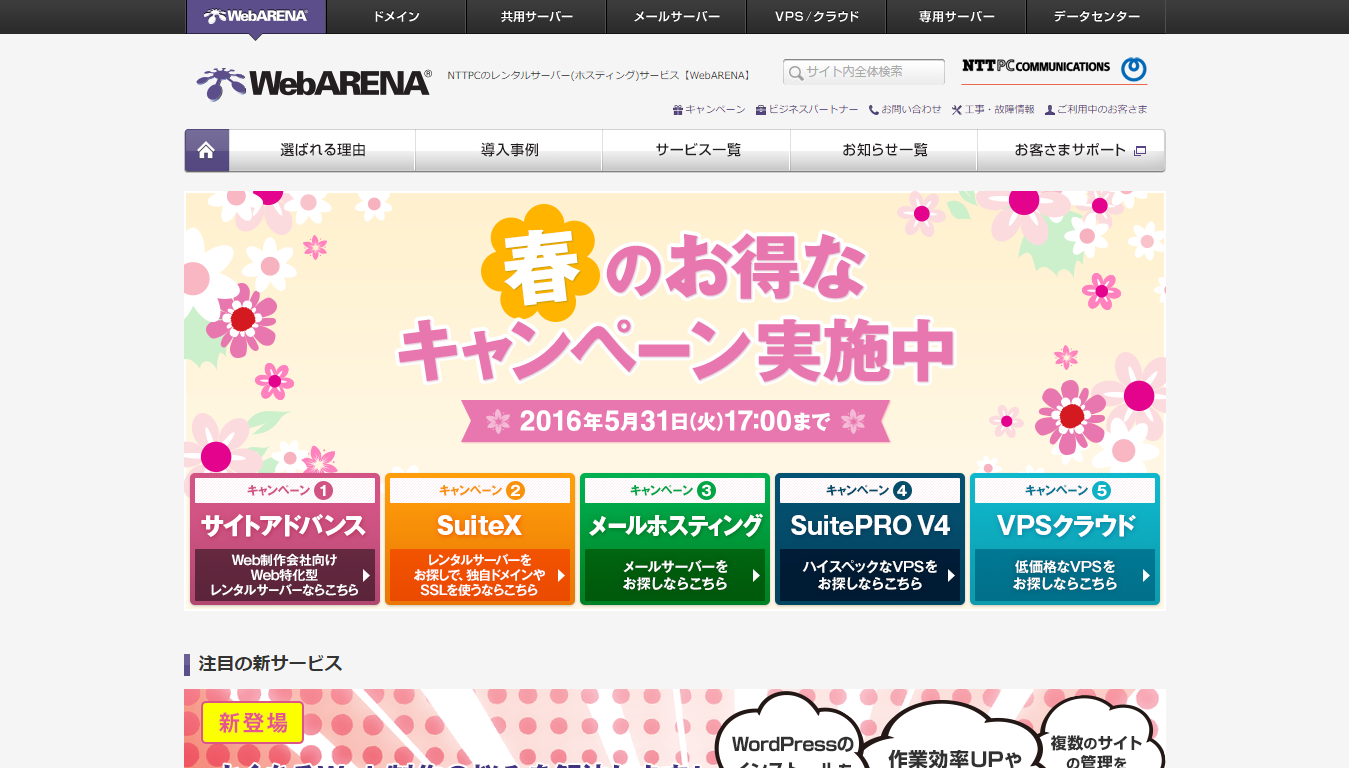
Task: Select the ドメイン tab in top bar
Action: [396, 17]
